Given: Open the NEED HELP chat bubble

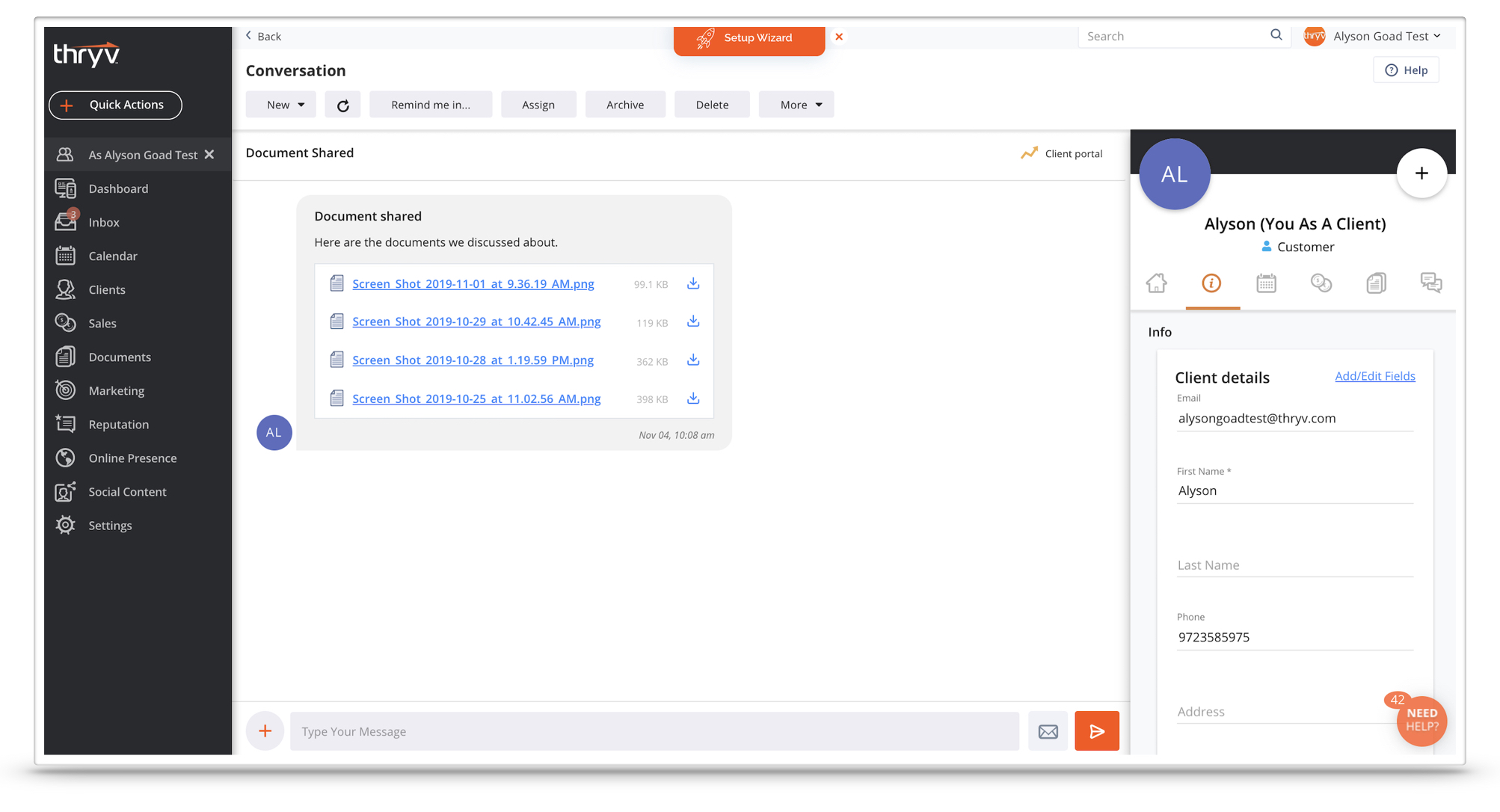Looking at the screenshot, I should pos(1421,721).
